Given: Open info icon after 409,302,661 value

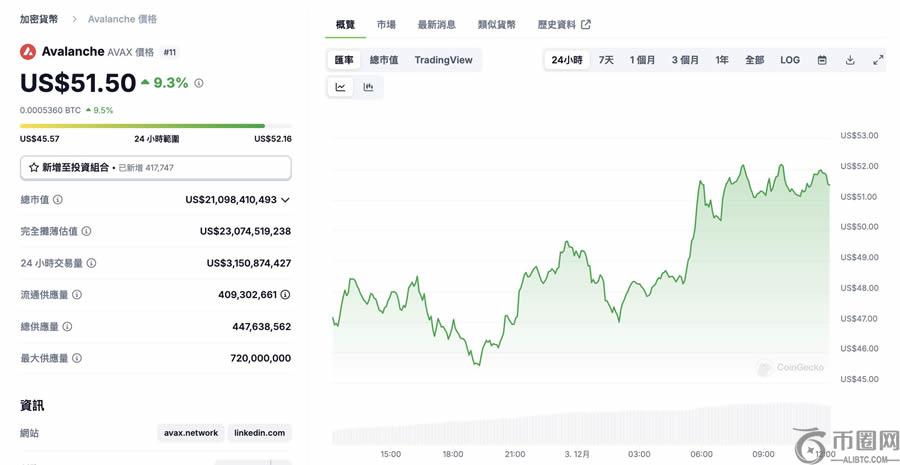Looking at the screenshot, I should pyautogui.click(x=285, y=294).
